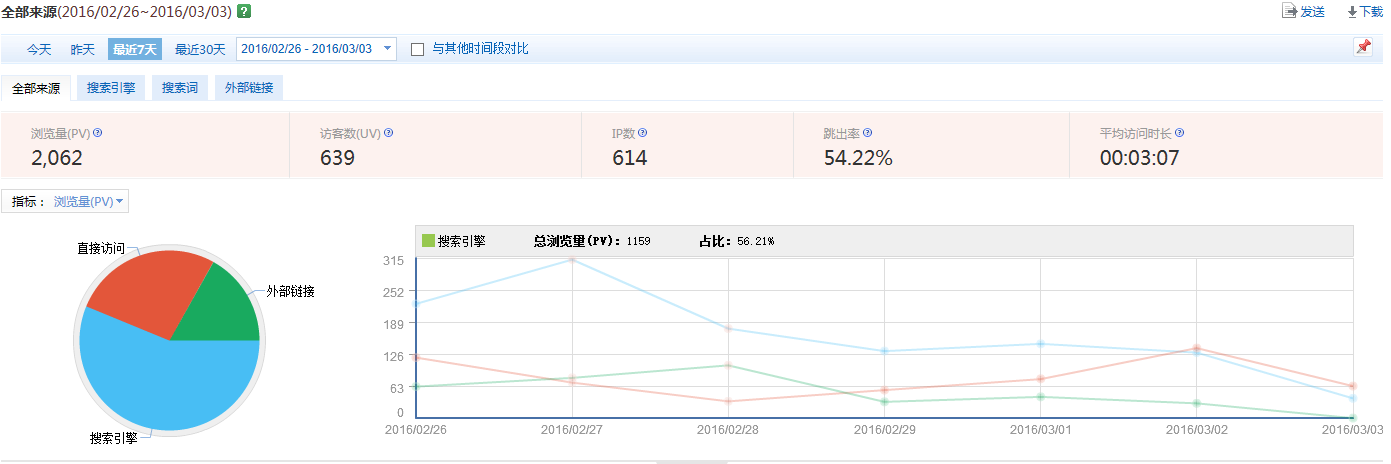Switch to the 外部链接 tab
Viewport: 1391px width, 464px height.
(249, 88)
